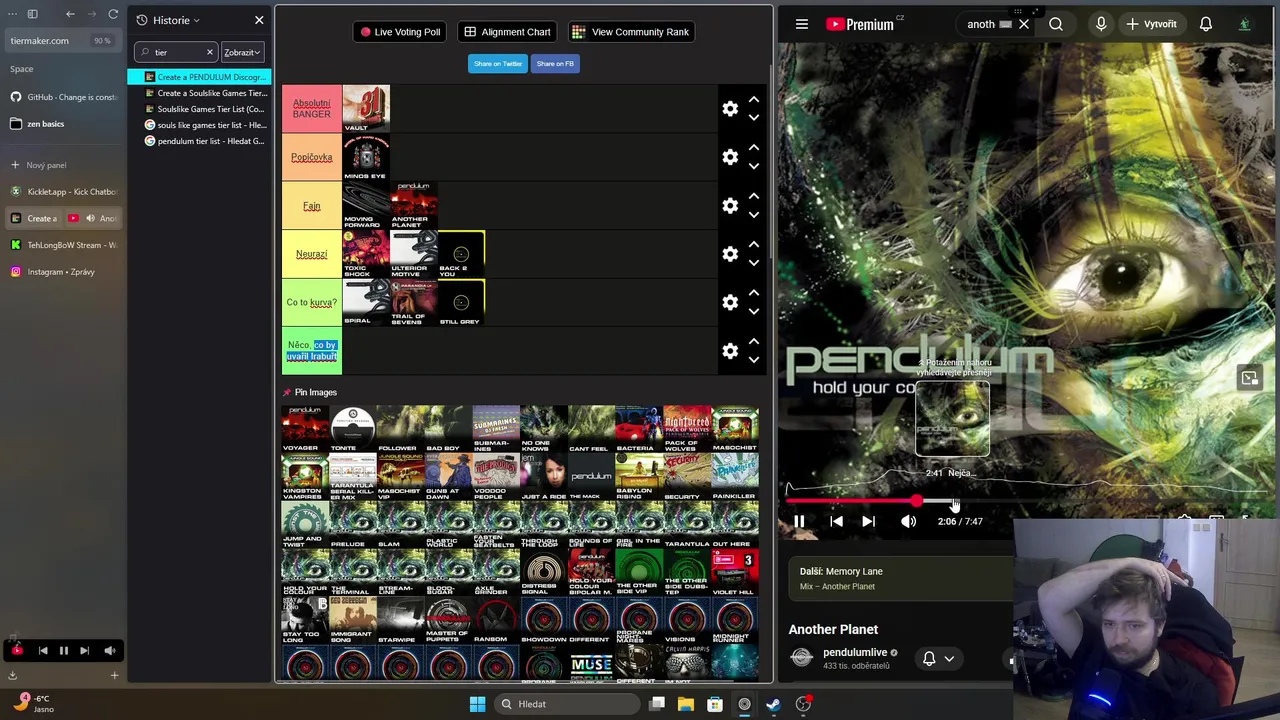Viewport: 1280px width, 720px height.
Task: Switch to Instagram Zprávy tab
Action: pyautogui.click(x=63, y=272)
